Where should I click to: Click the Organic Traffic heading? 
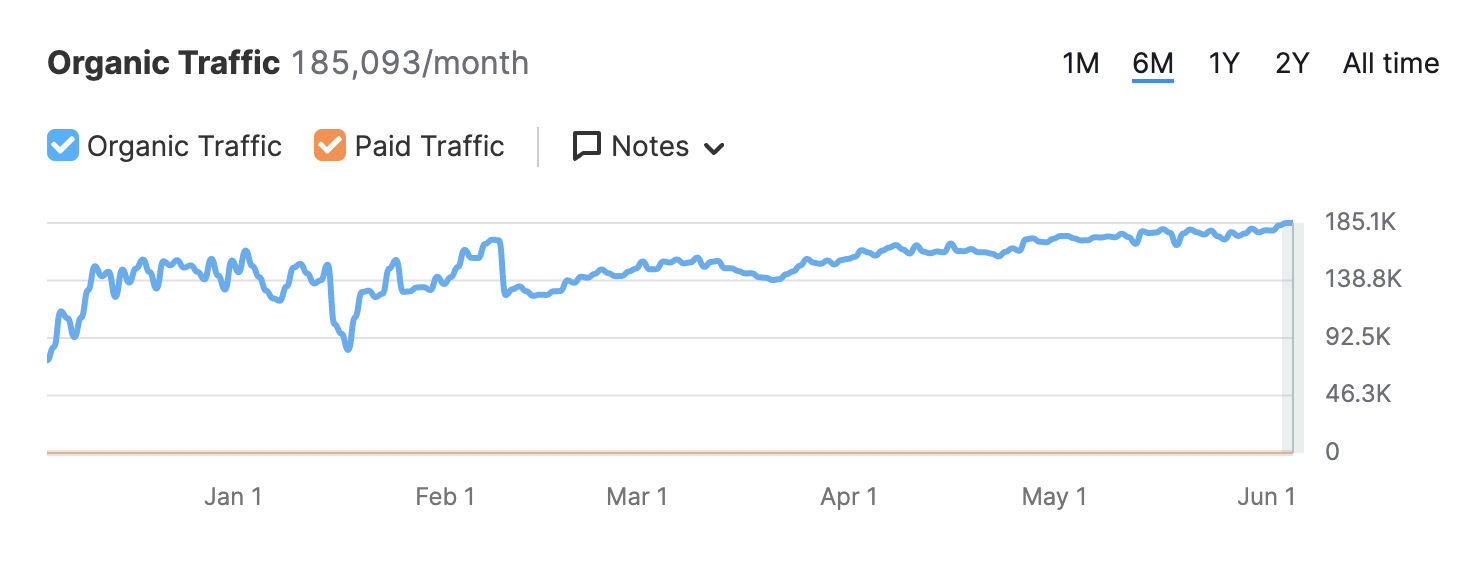[x=164, y=64]
